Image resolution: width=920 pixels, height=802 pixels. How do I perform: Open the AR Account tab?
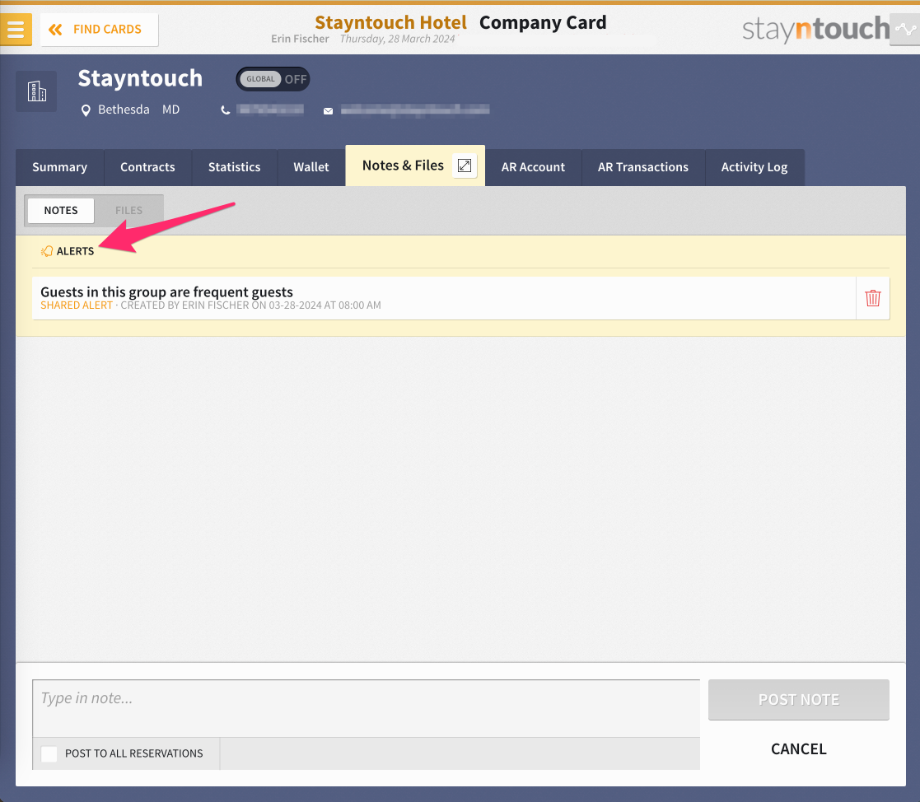[533, 167]
